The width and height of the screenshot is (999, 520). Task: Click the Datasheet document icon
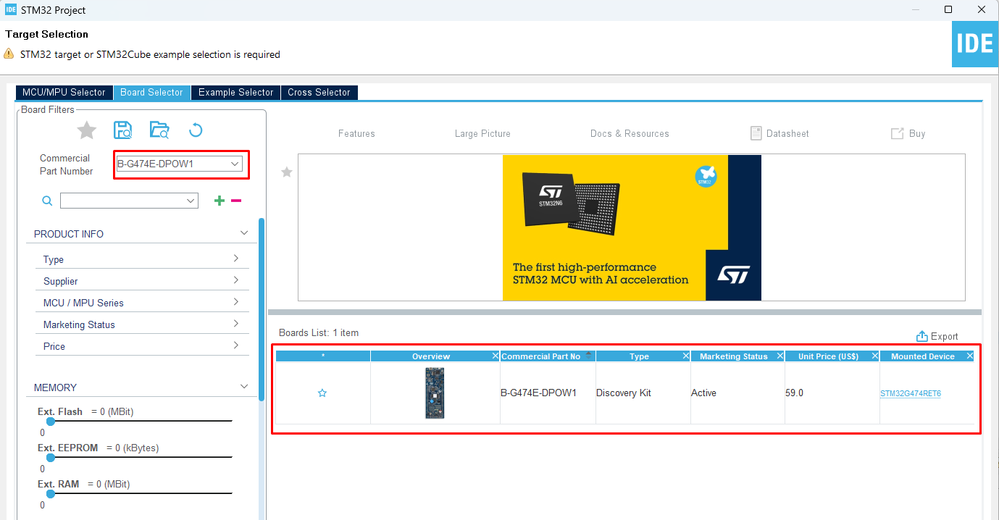click(756, 133)
